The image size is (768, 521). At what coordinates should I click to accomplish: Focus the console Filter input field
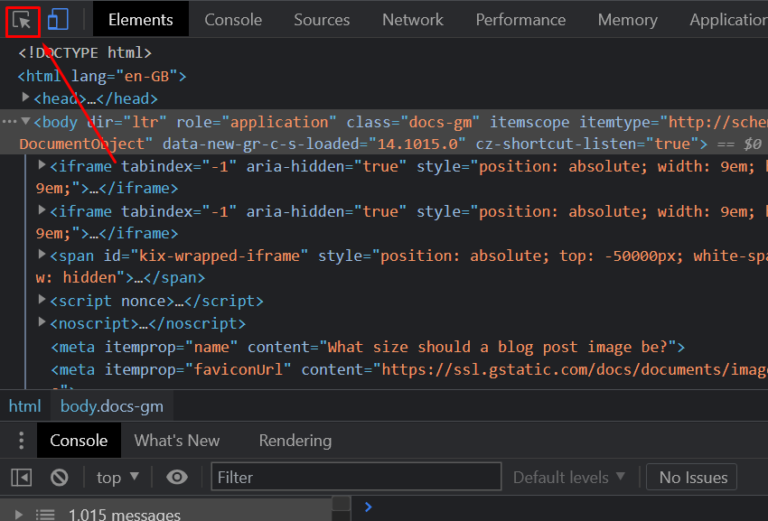355,477
